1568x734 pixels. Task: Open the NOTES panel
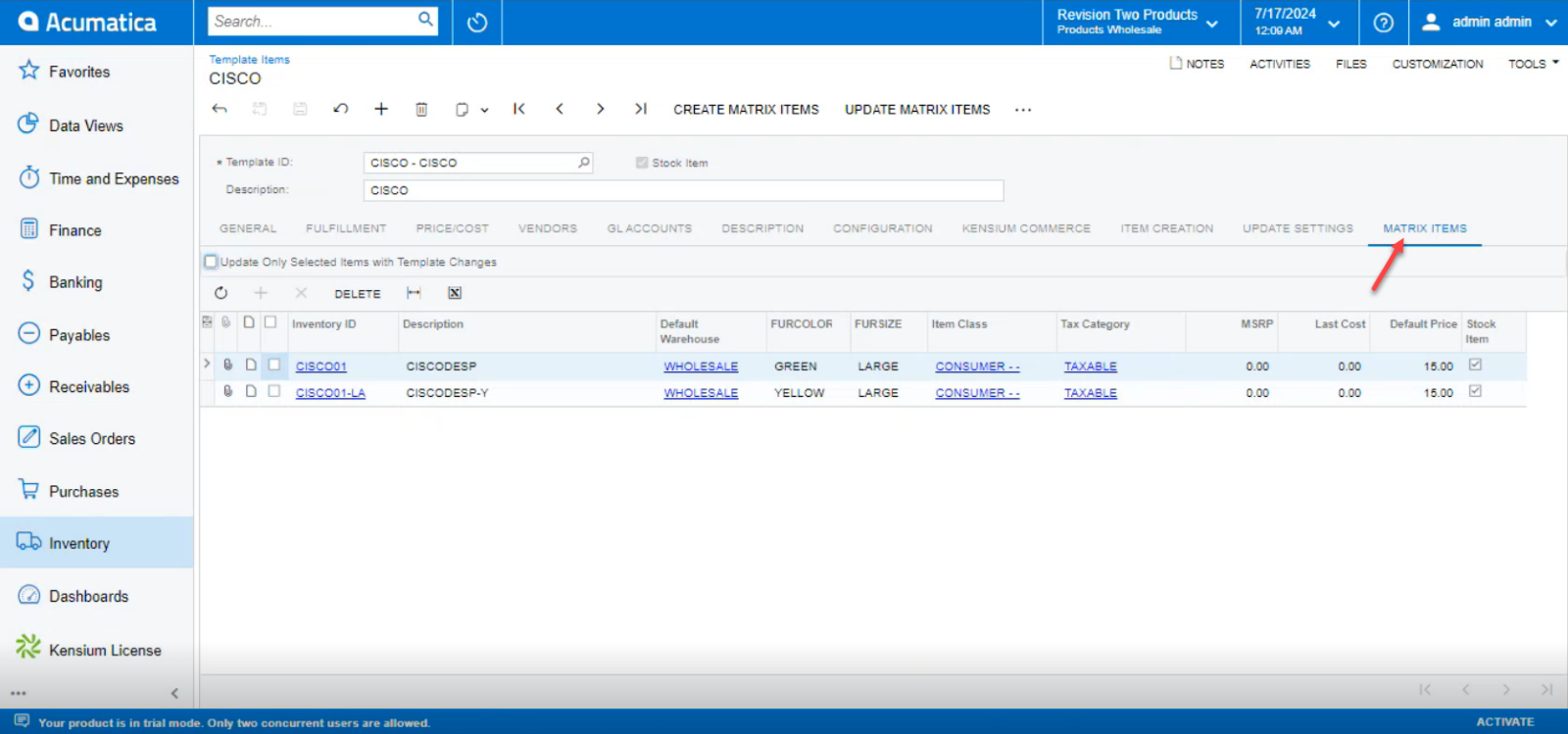pos(1197,64)
